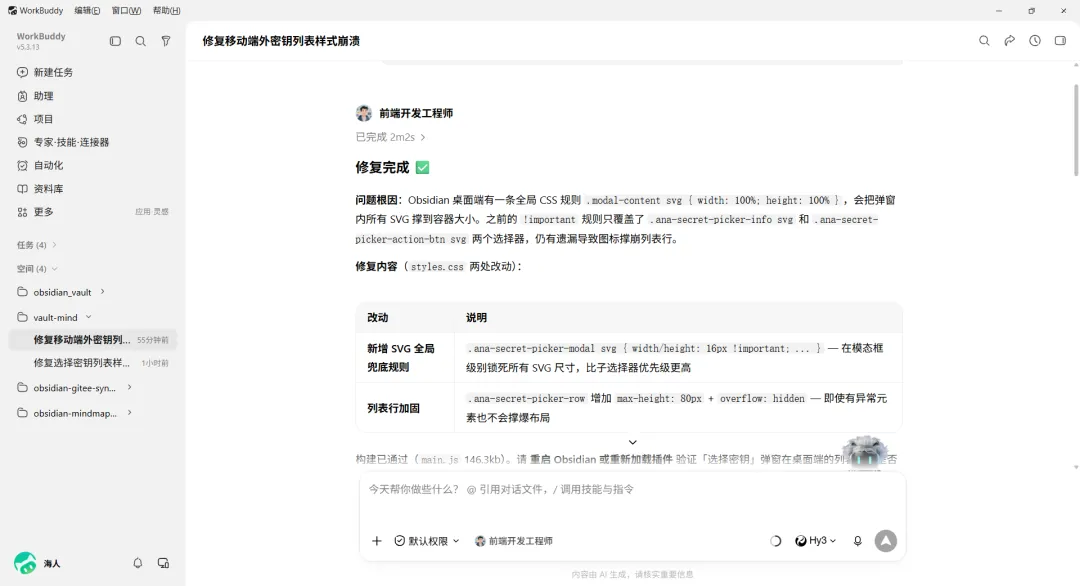
Task: Open the 编辑(E) menu
Action: tap(87, 10)
